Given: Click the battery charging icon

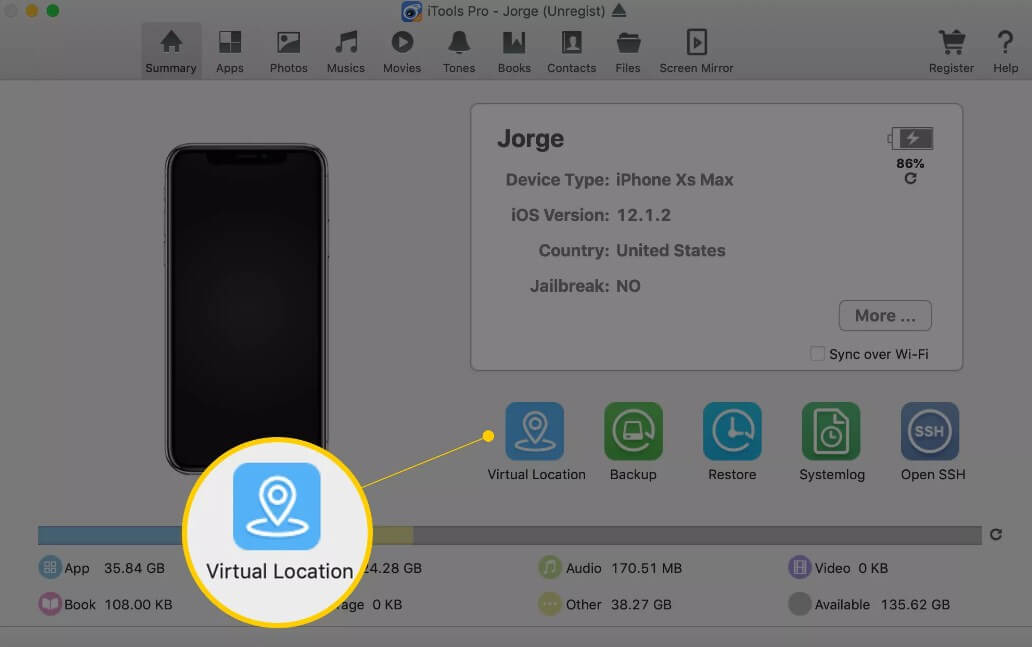Looking at the screenshot, I should pyautogui.click(x=911, y=138).
